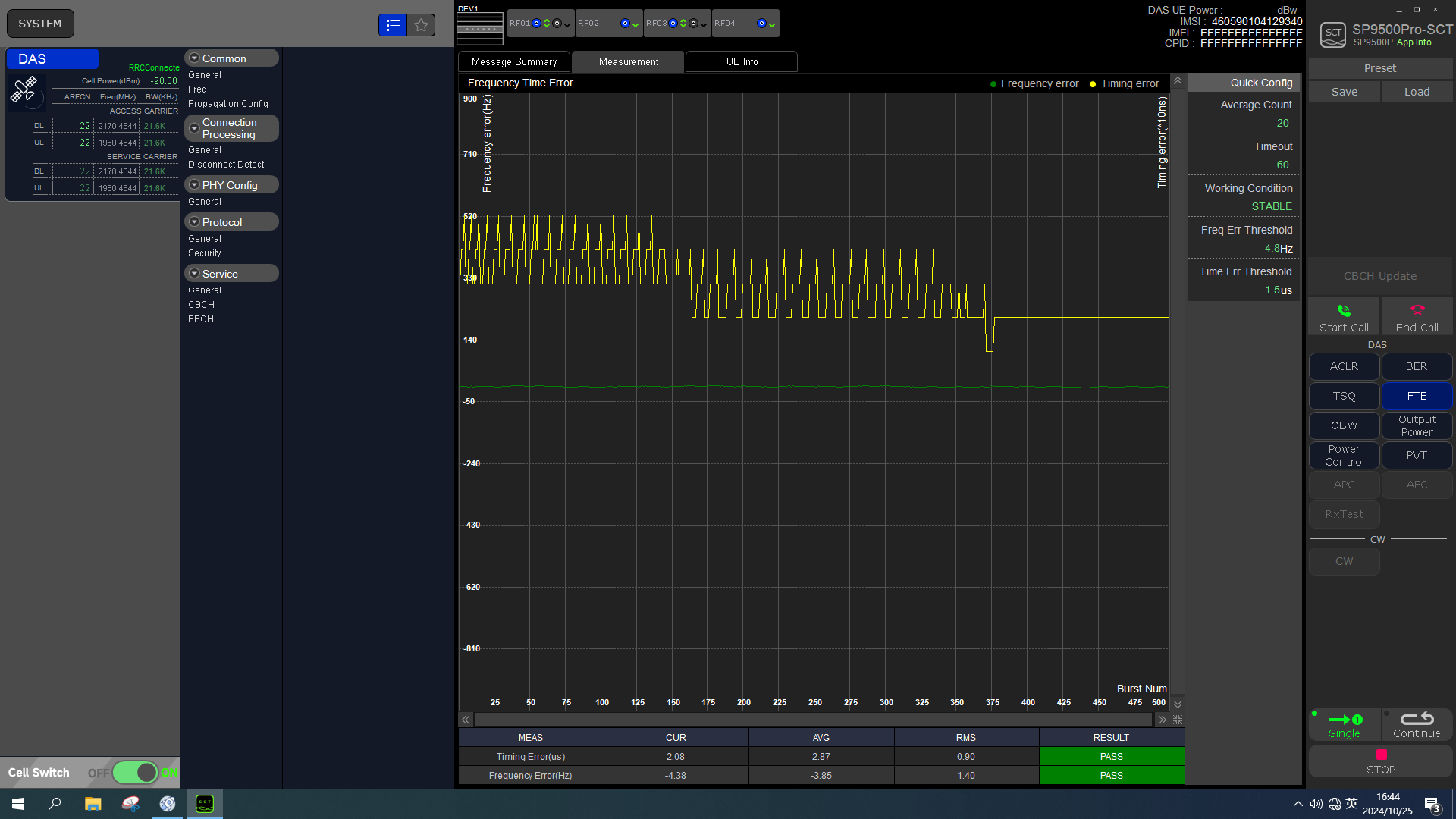Screen dimensions: 1456x819
Task: Click the volume icon in the system tray
Action: pos(1316,804)
